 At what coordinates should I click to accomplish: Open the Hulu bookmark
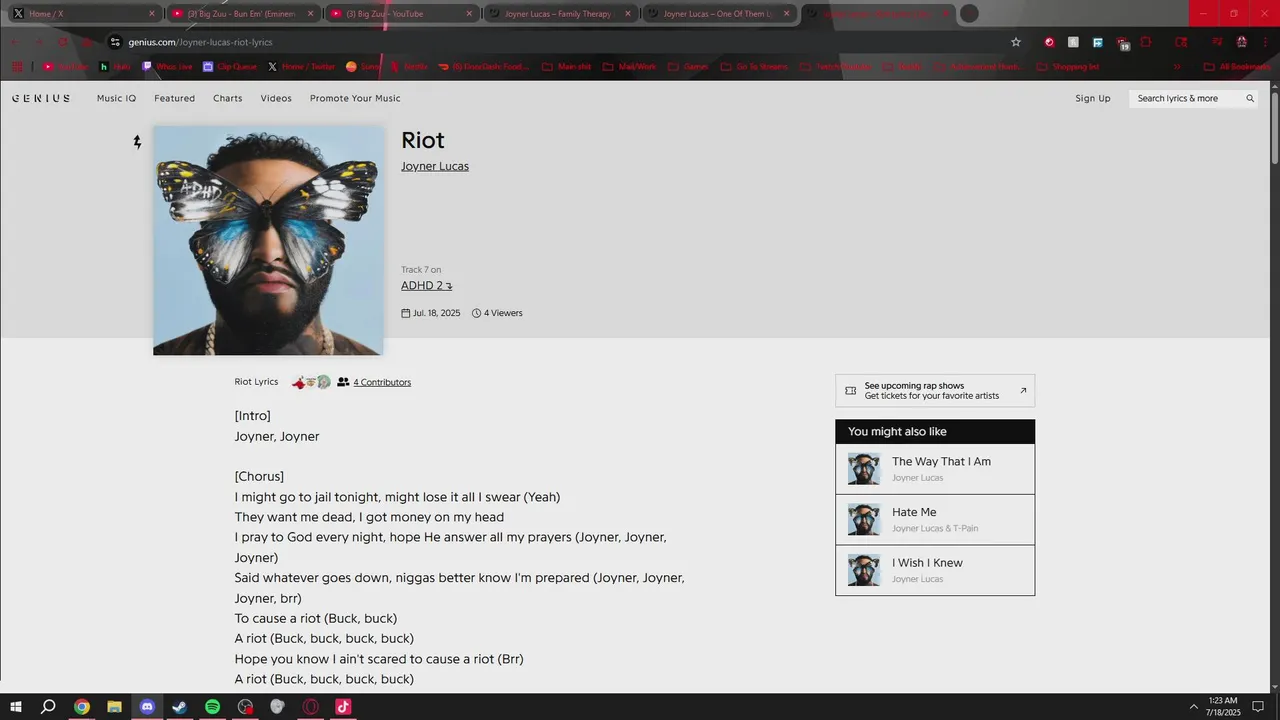[x=115, y=67]
